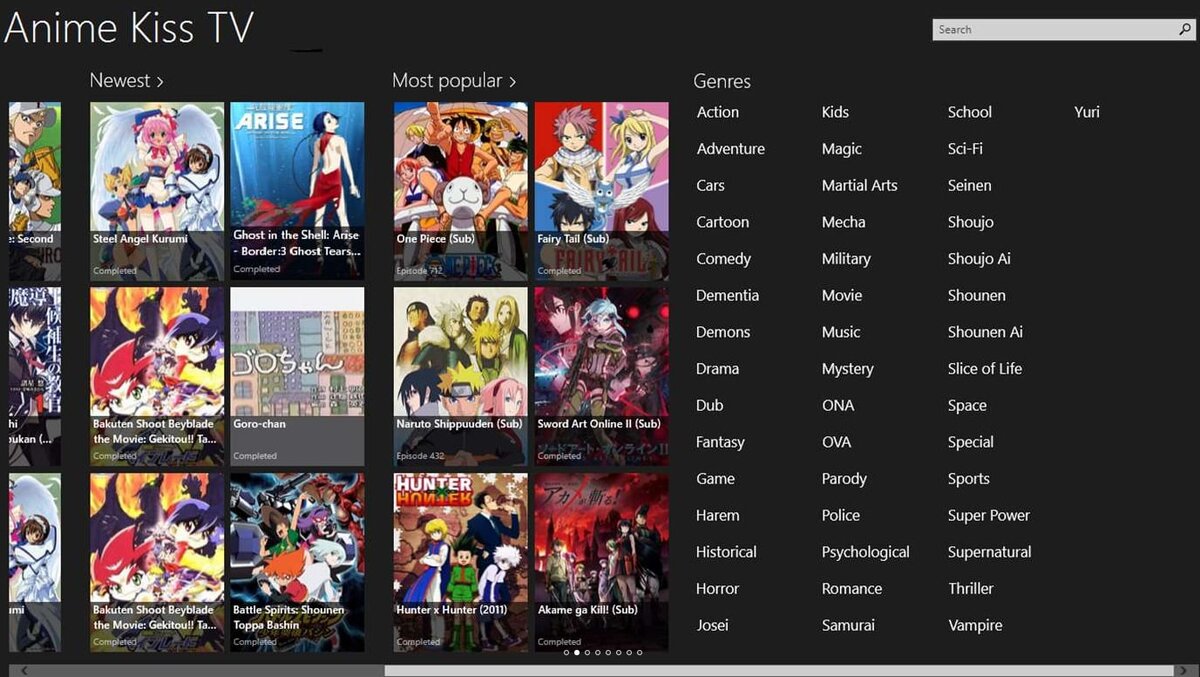This screenshot has height=677, width=1200.
Task: Browse the Thriller genre
Action: (971, 589)
